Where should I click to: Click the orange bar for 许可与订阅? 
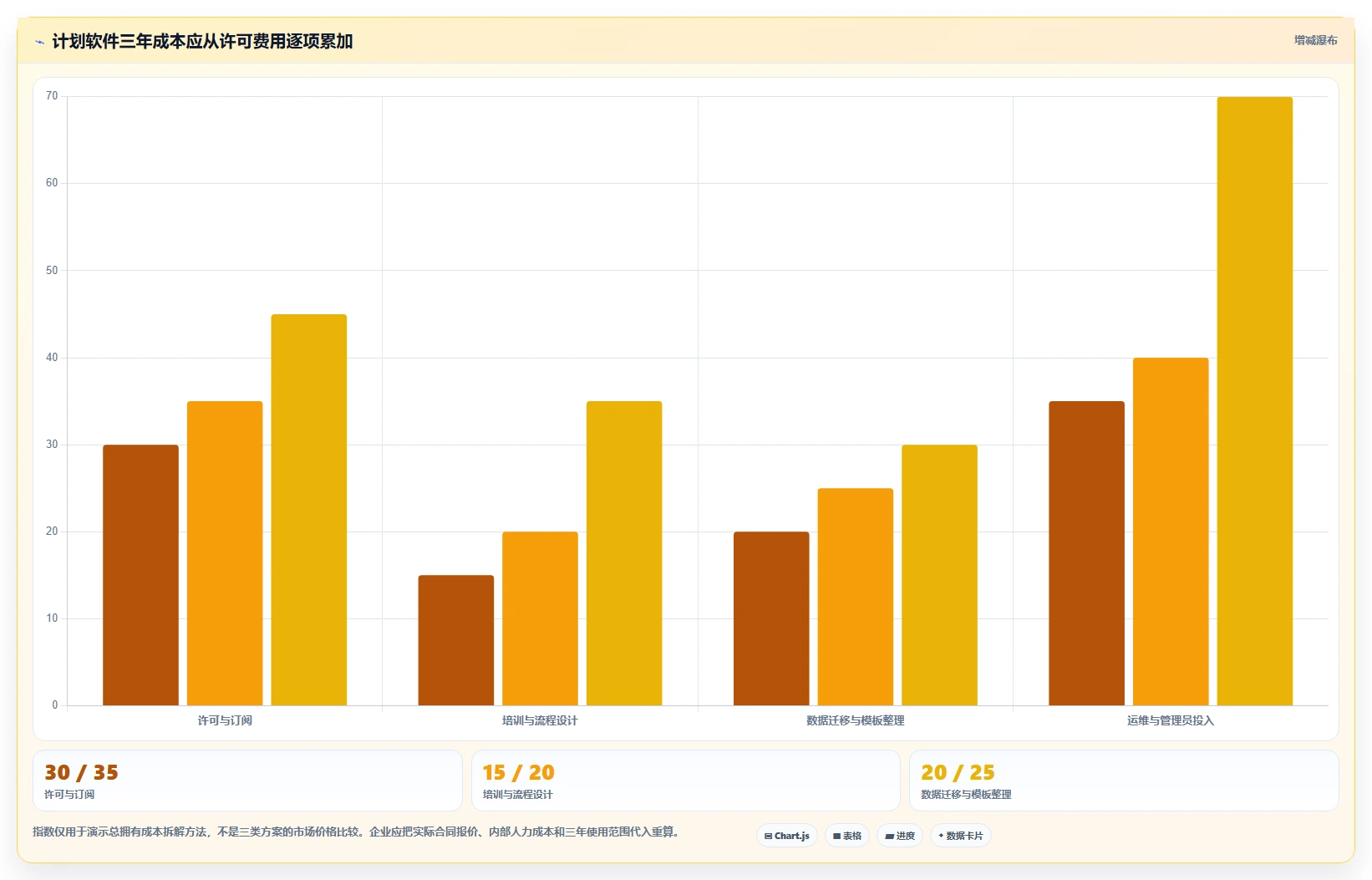225,553
